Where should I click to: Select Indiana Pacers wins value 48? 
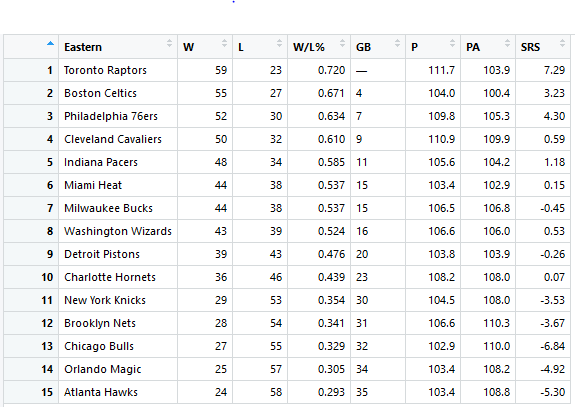point(221,162)
